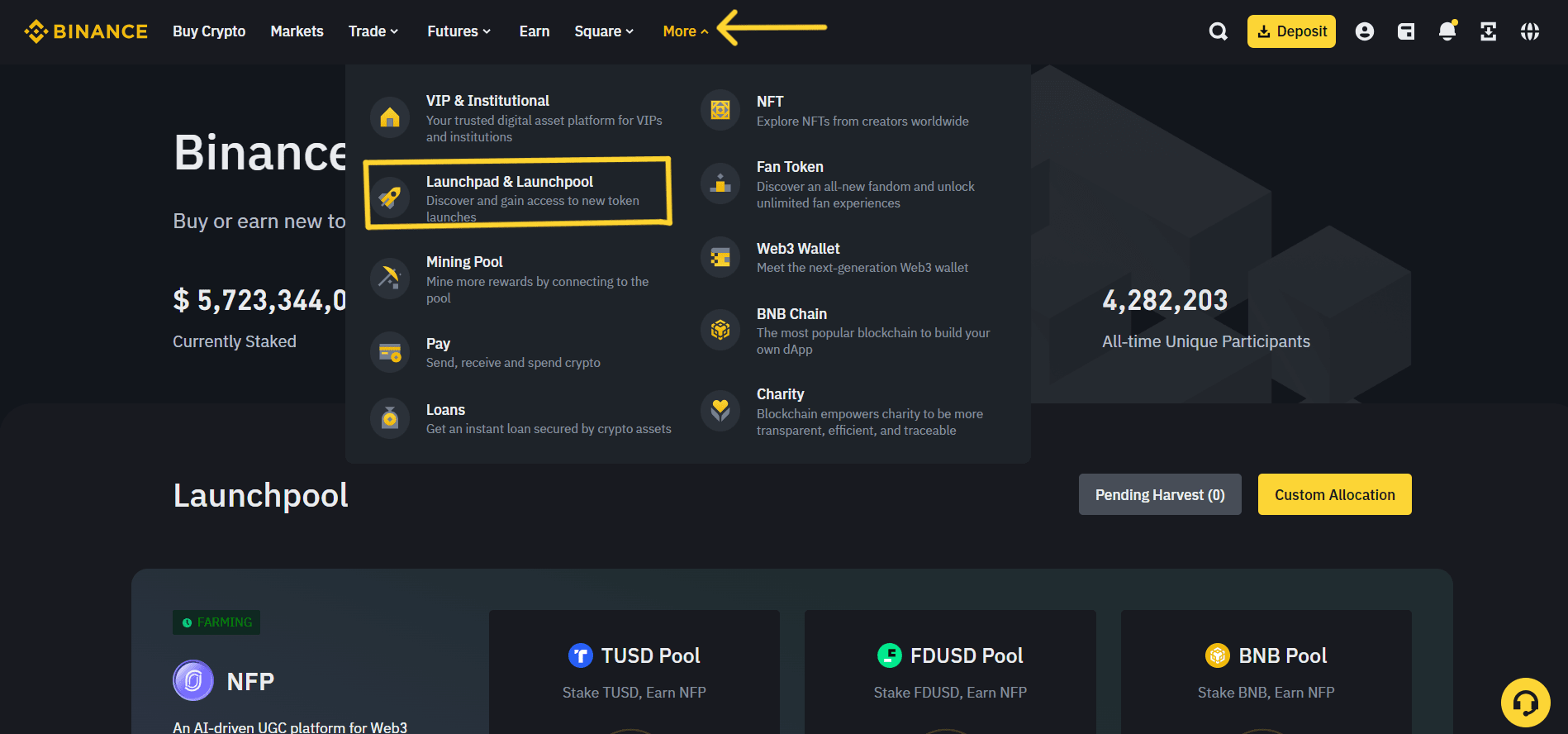Click the NFT icon in menu
This screenshot has width=1568, height=734.
tap(720, 110)
